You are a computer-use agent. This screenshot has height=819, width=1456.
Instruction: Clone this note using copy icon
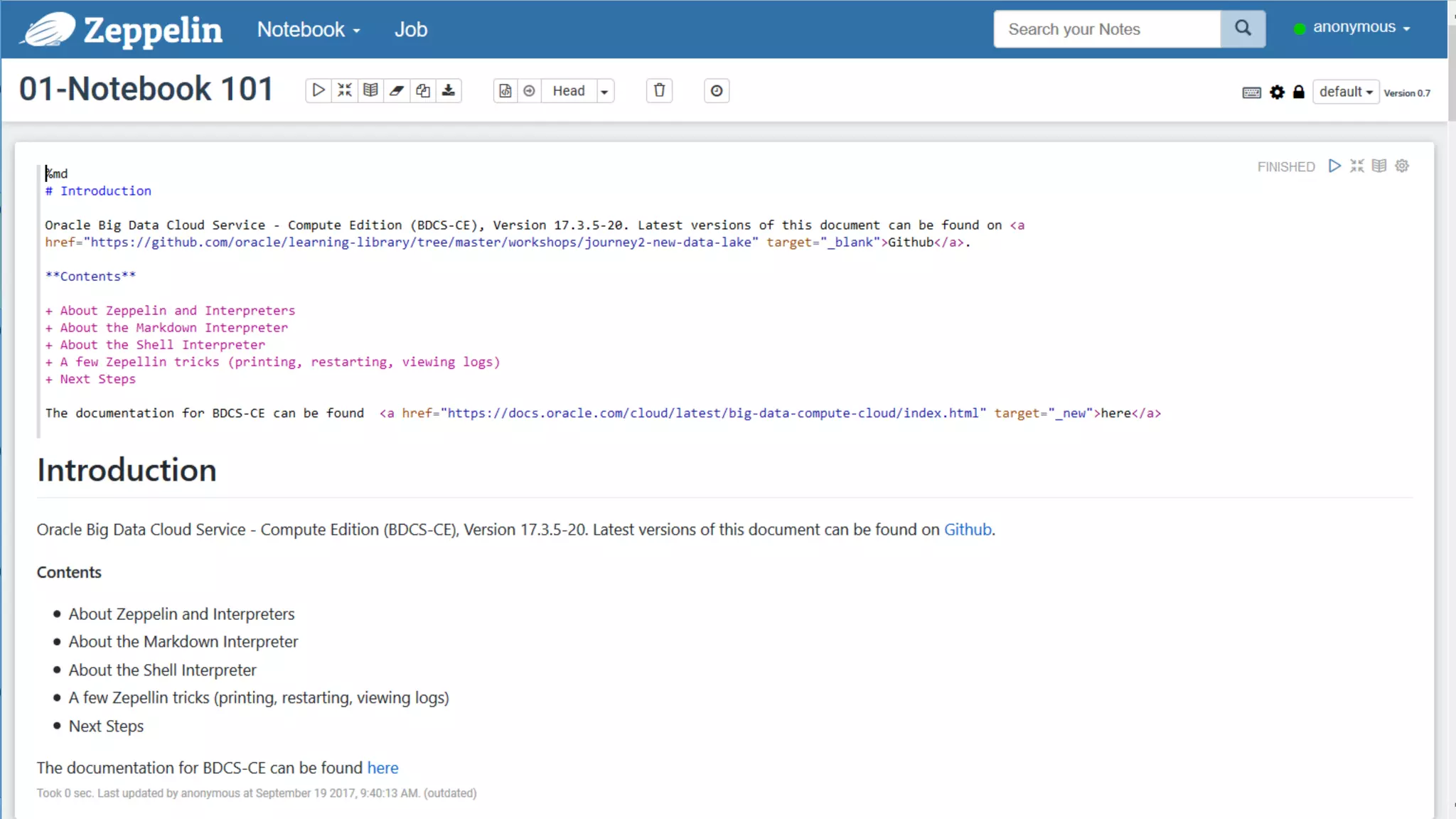click(423, 90)
